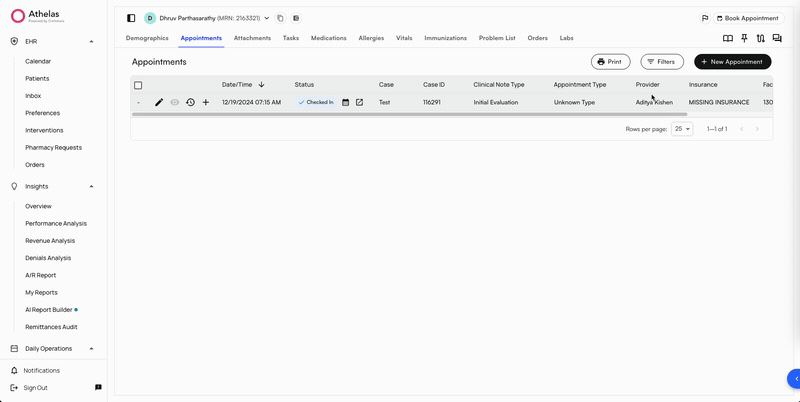Click the Book Appointment button
Screen dimensions: 800x402
point(748,18)
